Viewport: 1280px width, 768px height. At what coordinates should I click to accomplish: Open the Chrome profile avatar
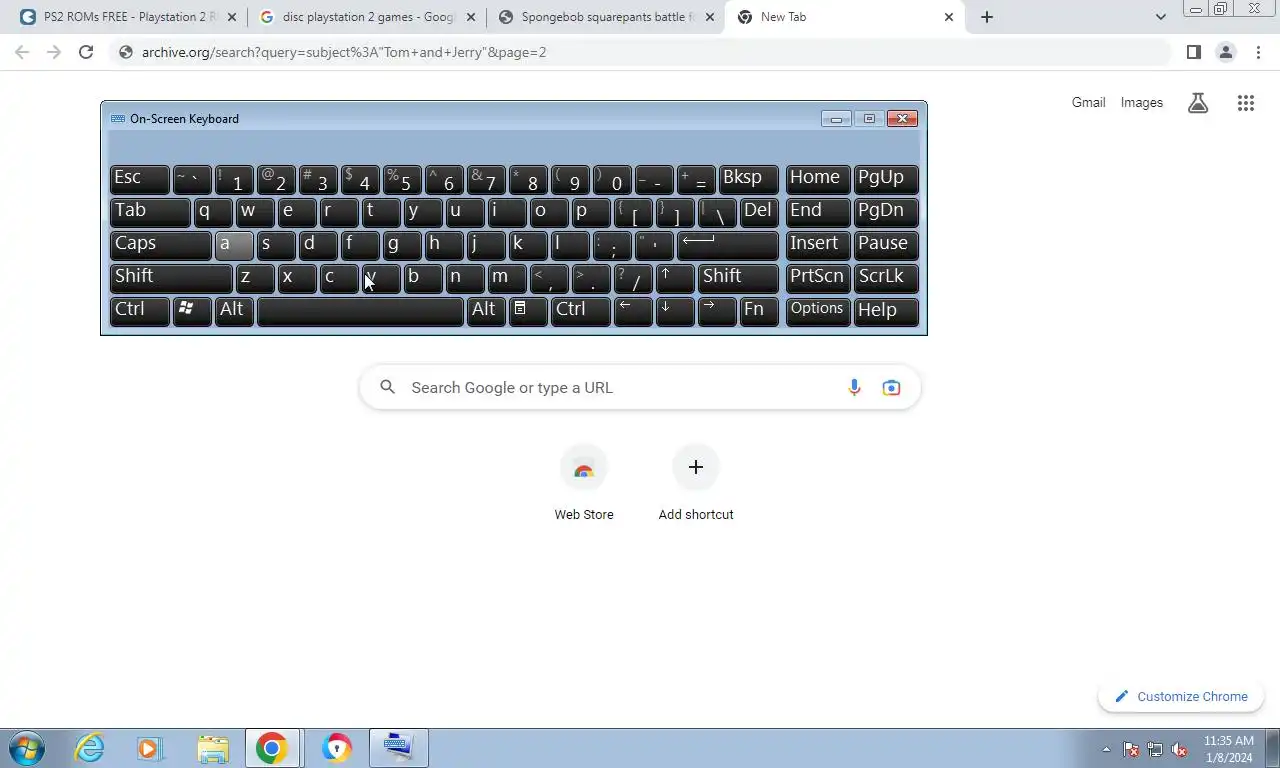(x=1225, y=52)
